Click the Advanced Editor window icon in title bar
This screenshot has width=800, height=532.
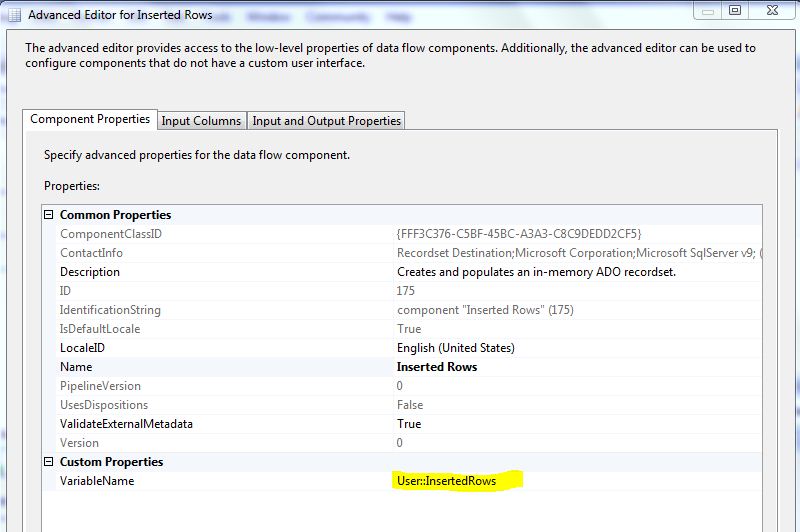12,15
